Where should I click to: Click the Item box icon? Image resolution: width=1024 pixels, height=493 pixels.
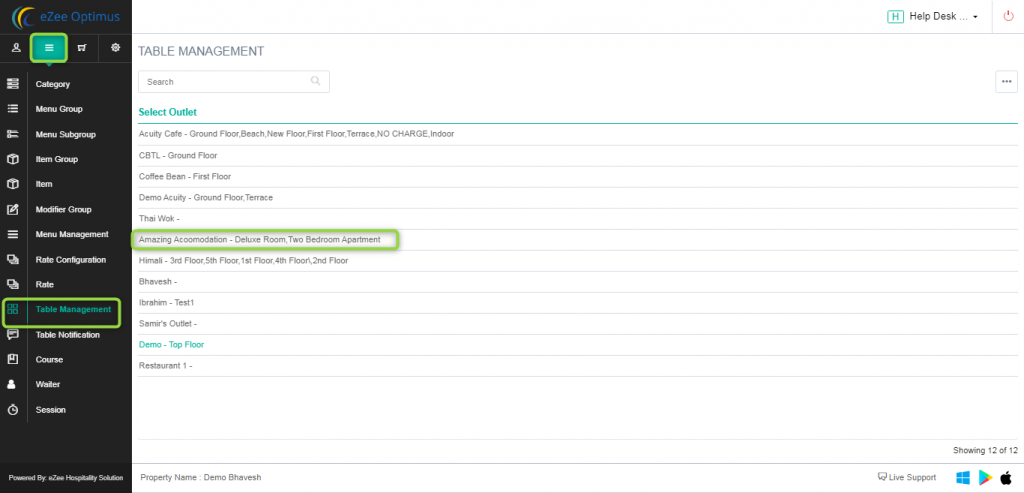pos(12,184)
